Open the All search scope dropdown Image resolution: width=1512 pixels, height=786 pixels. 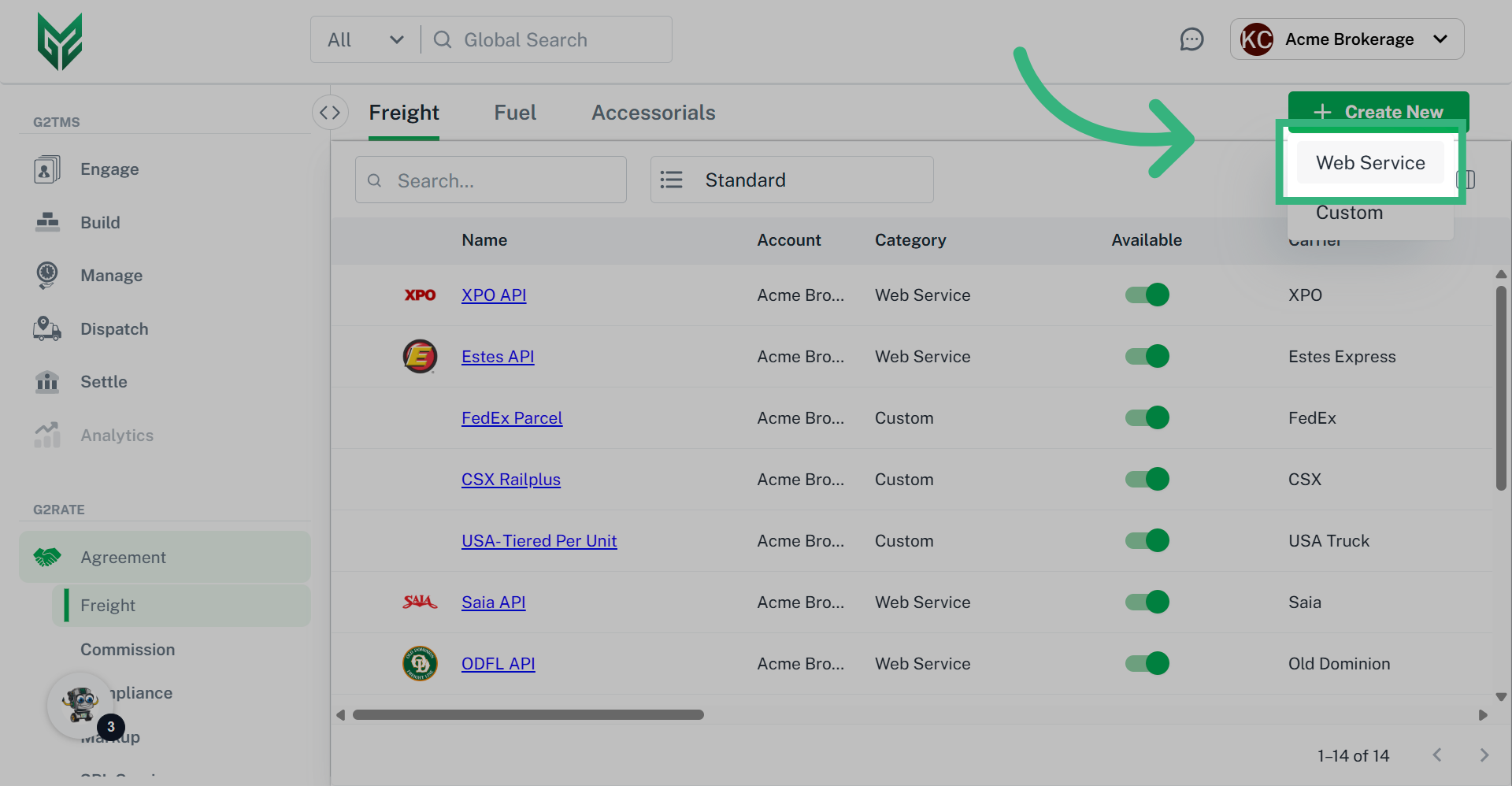365,39
